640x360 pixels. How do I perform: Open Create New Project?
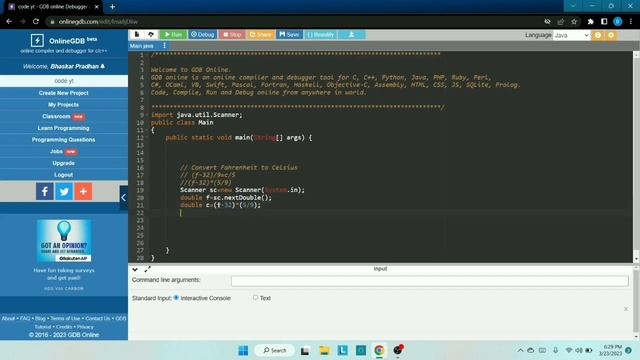[x=64, y=93]
